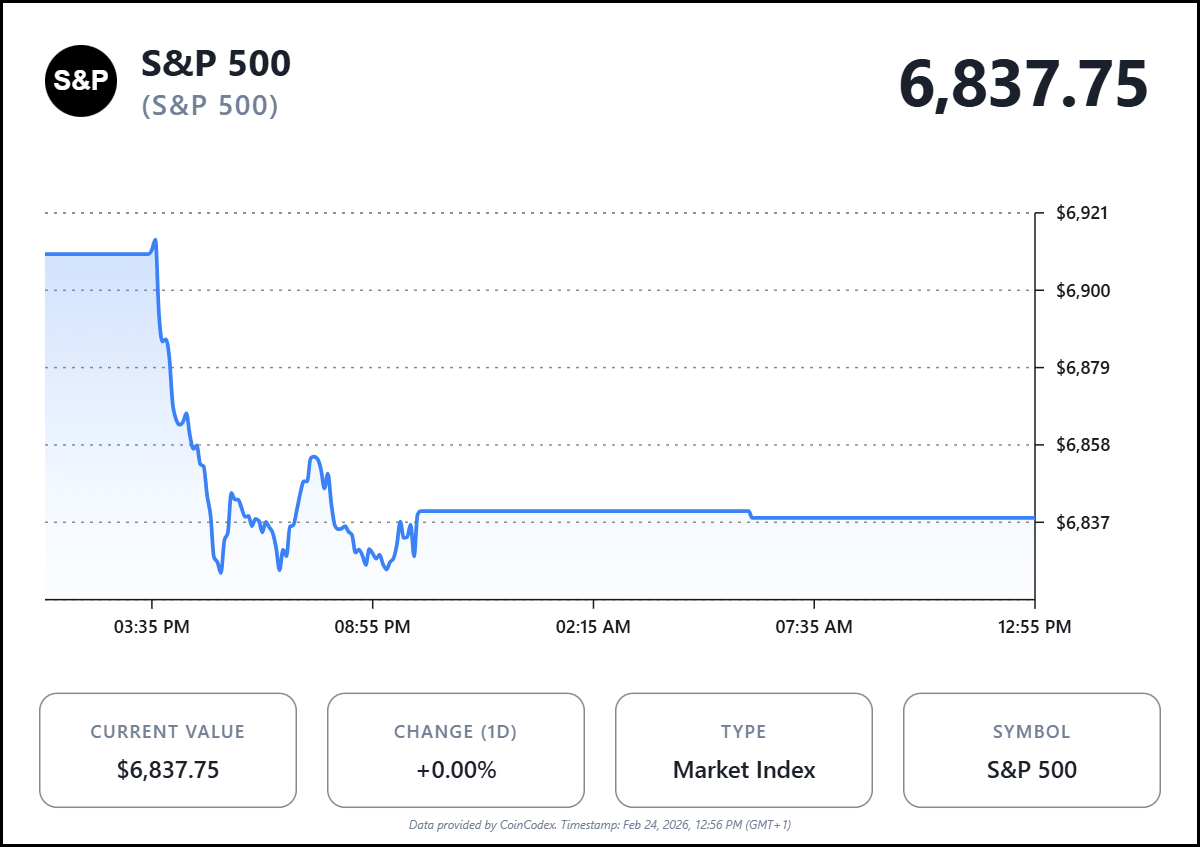Click the 08:55 PM time axis label
The height and width of the screenshot is (847, 1200).
[x=373, y=627]
